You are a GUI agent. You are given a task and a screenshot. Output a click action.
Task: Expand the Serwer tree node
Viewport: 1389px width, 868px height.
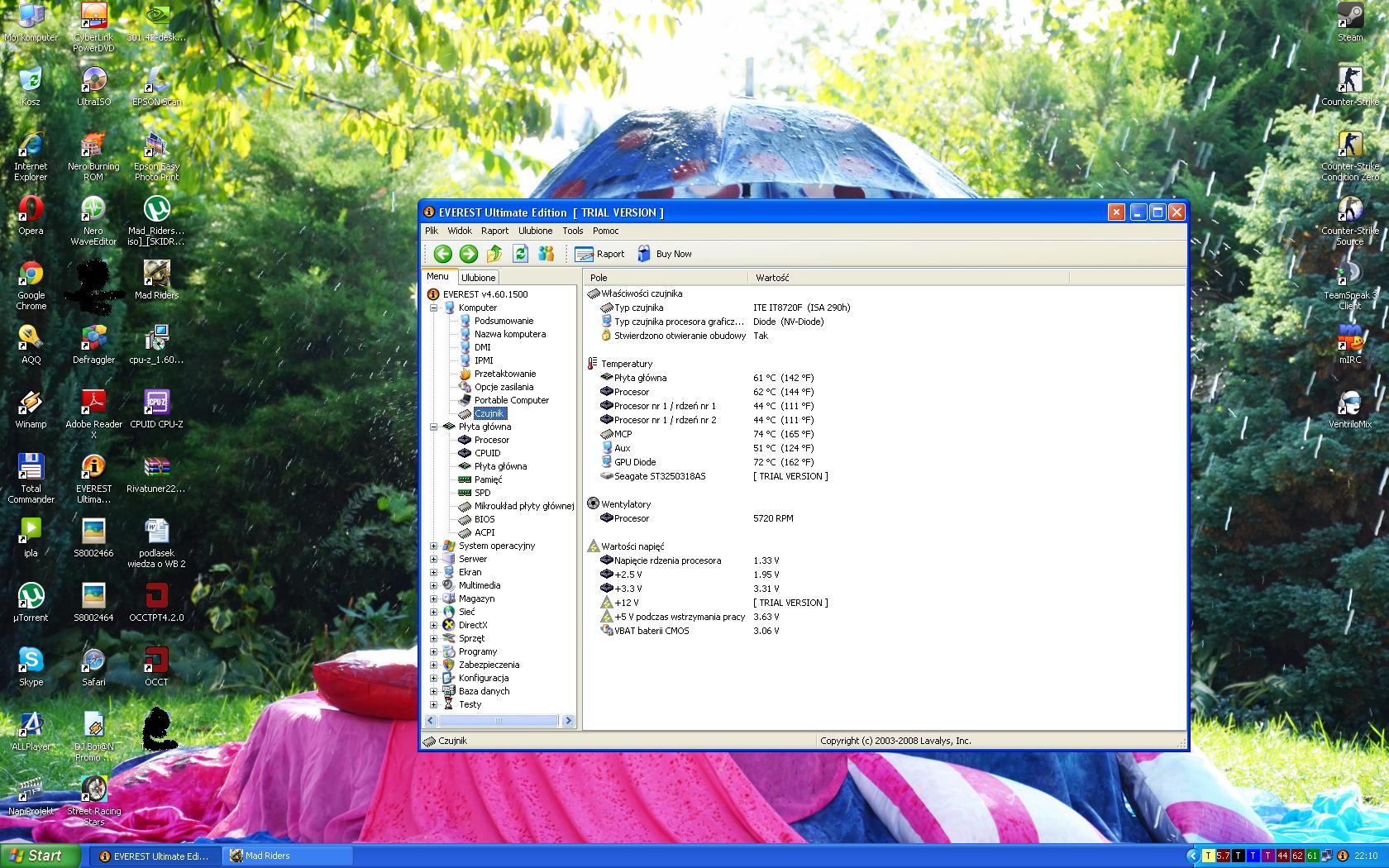[x=433, y=559]
